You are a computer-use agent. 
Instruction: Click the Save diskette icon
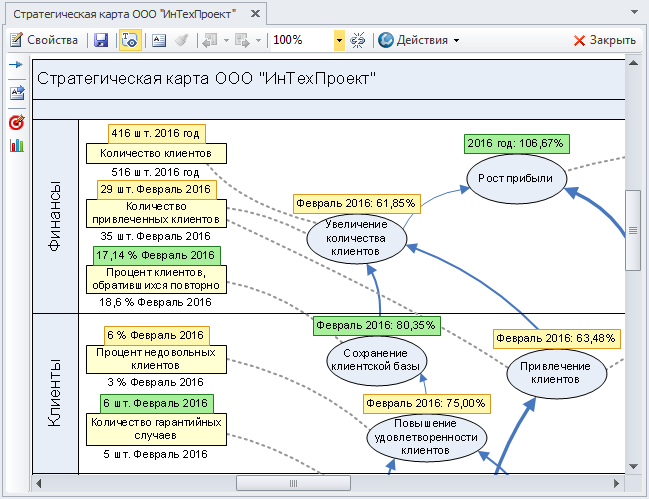101,40
